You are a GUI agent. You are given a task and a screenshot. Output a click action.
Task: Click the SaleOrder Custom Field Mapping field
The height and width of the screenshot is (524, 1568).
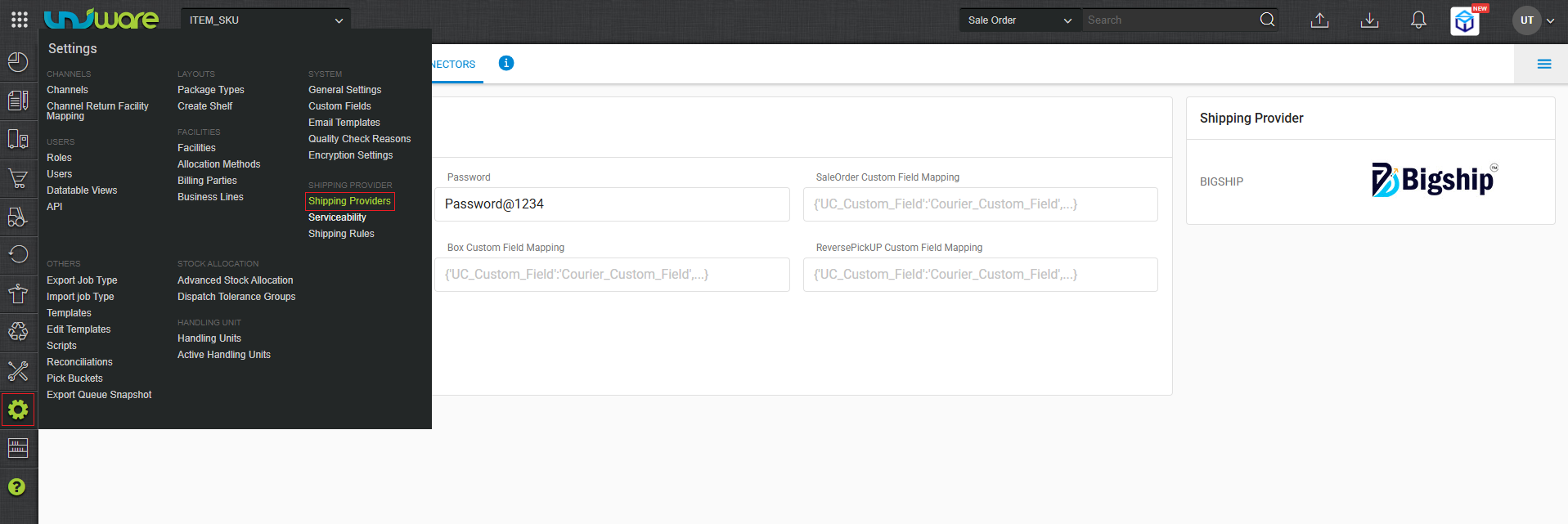[980, 204]
